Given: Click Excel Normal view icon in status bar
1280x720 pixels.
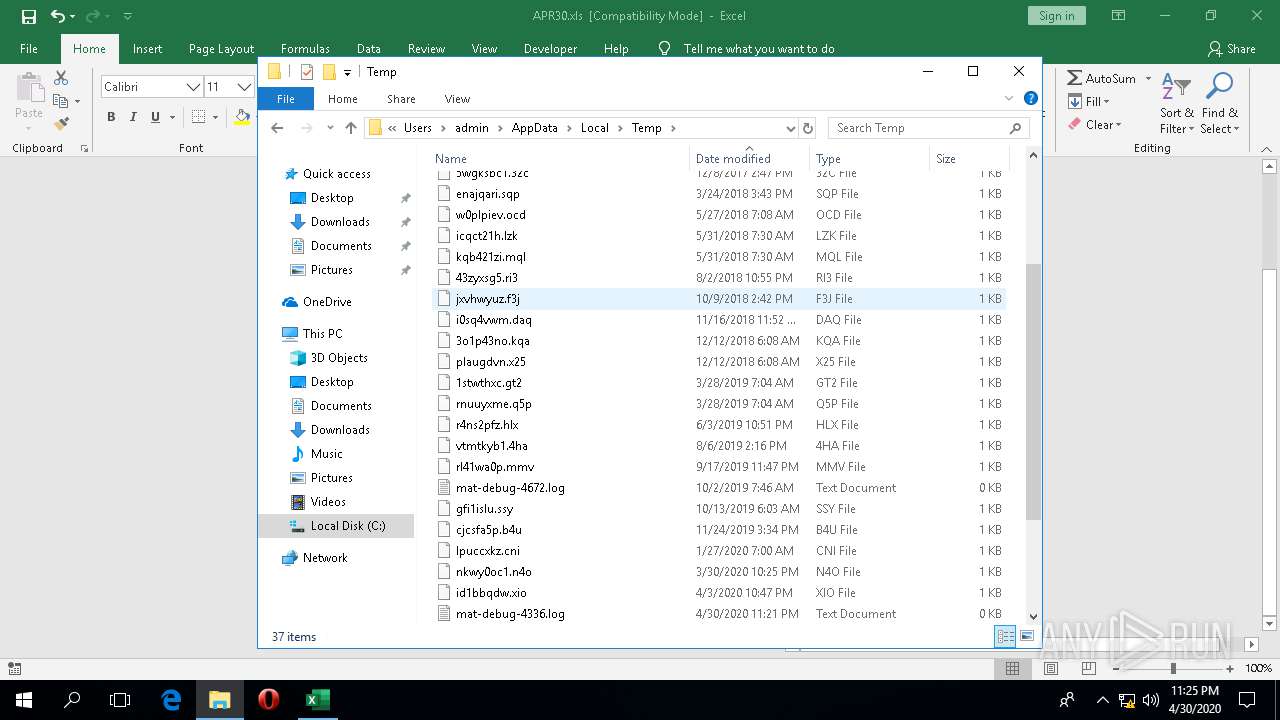Looking at the screenshot, I should [x=1012, y=668].
